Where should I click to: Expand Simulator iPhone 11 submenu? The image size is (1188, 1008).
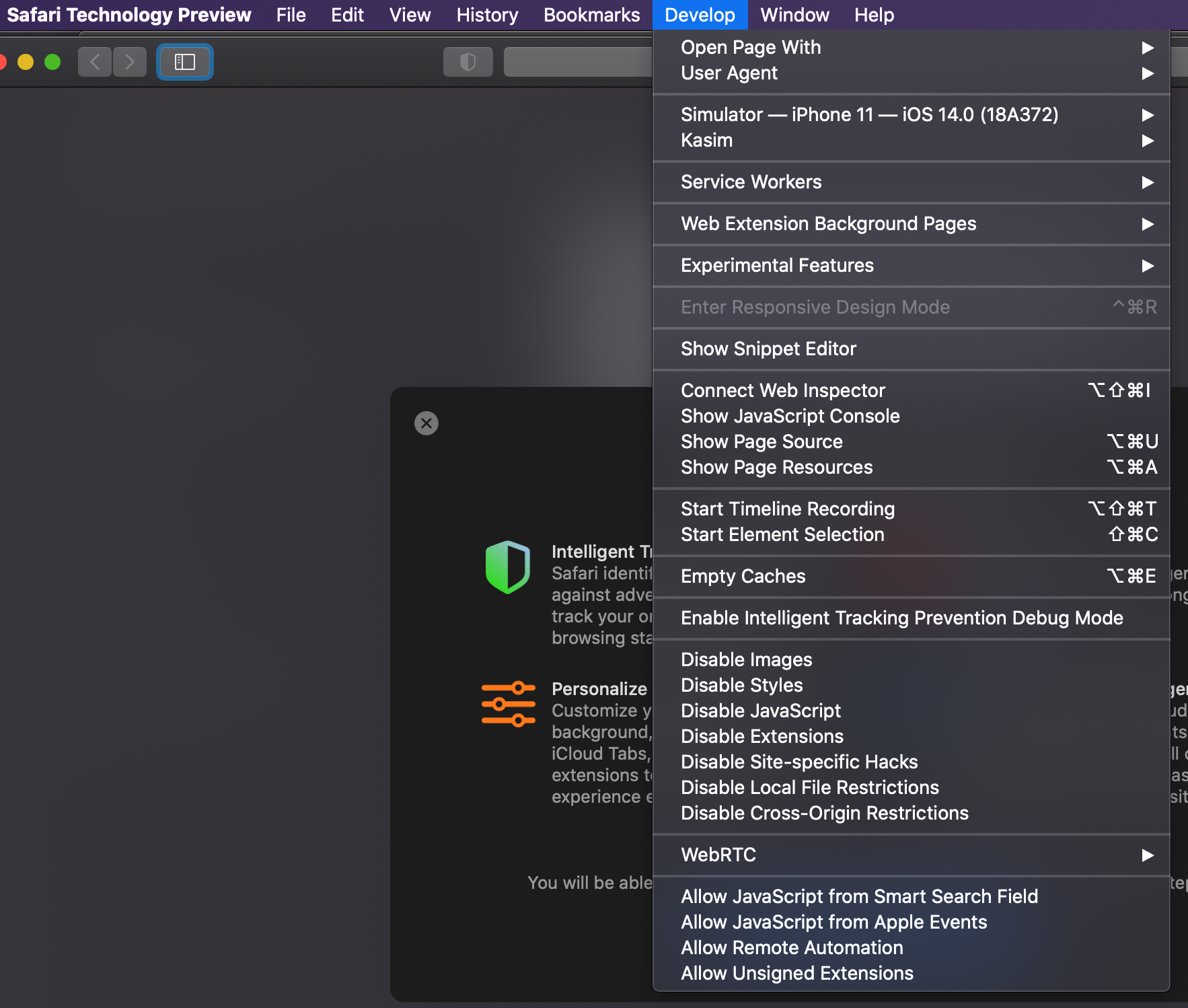point(912,114)
